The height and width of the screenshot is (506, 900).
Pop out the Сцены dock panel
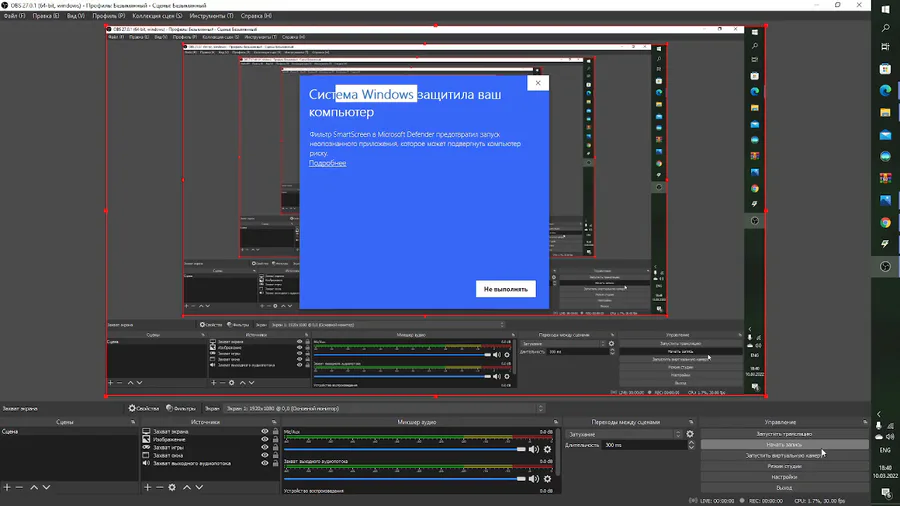[x=133, y=422]
